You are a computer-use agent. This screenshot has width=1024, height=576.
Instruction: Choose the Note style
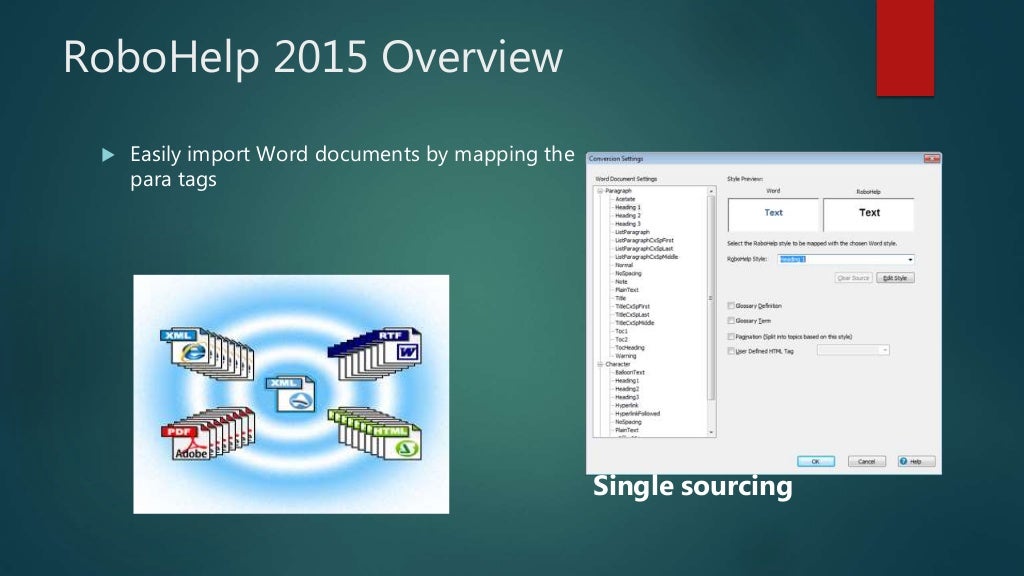point(621,281)
